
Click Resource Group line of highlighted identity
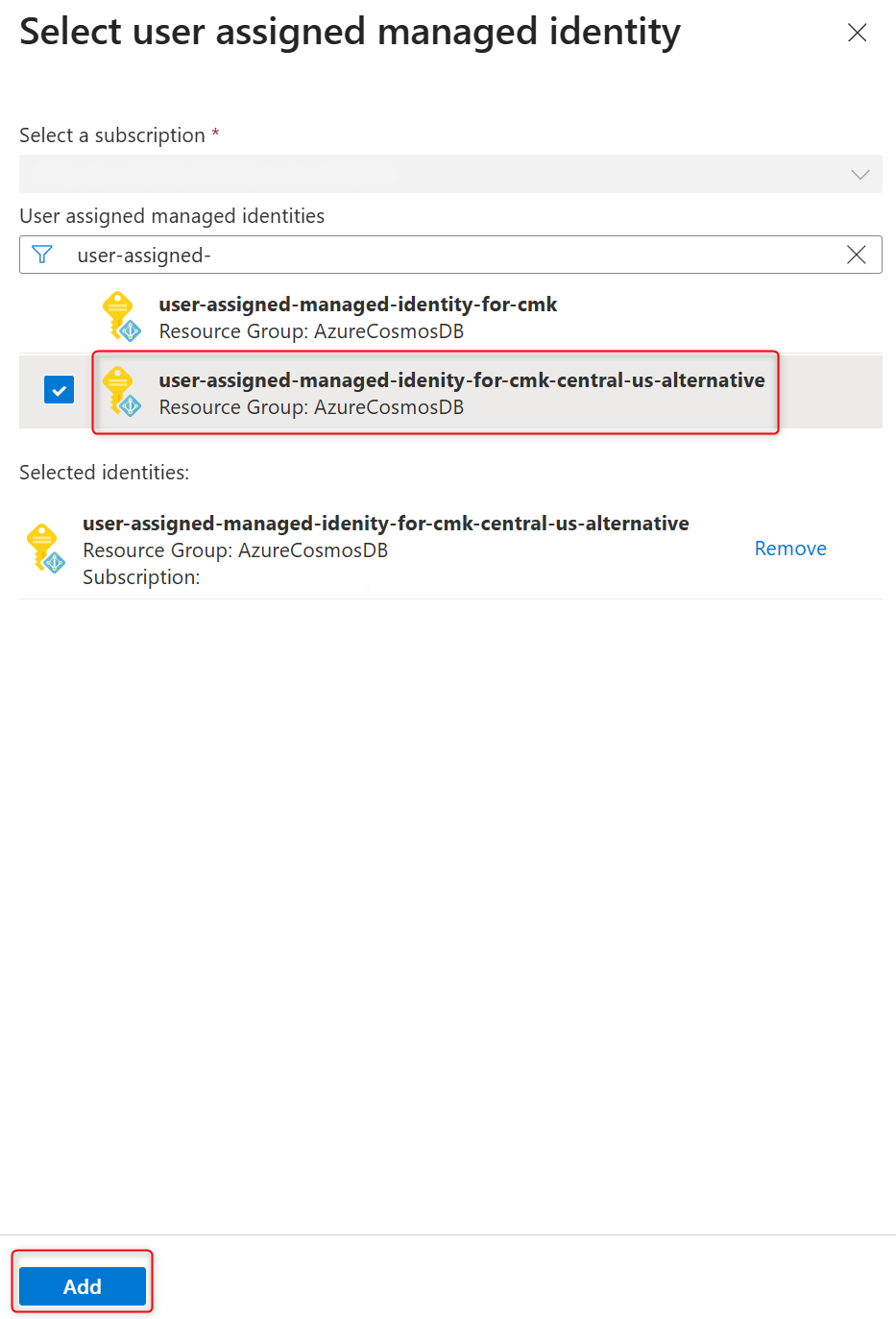click(x=311, y=407)
